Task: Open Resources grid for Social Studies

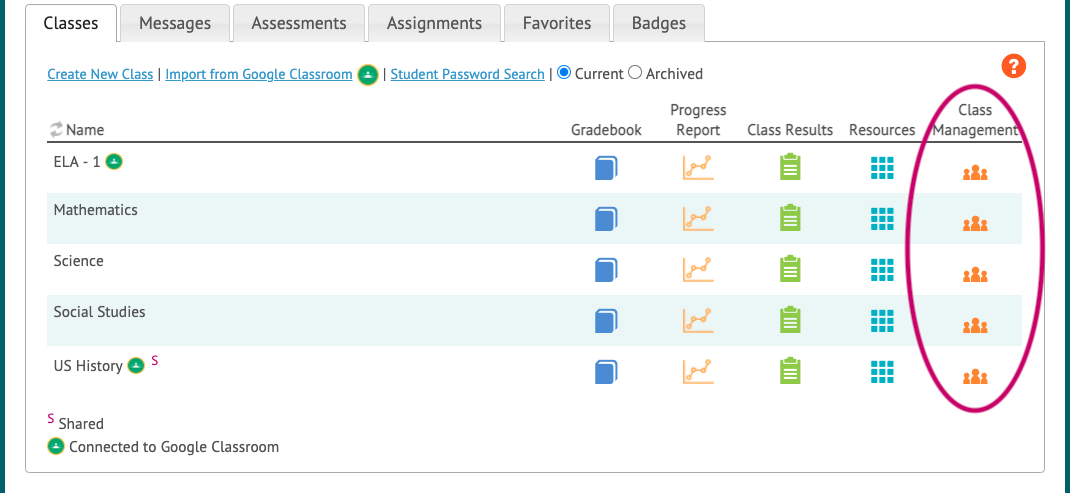Action: tap(882, 320)
